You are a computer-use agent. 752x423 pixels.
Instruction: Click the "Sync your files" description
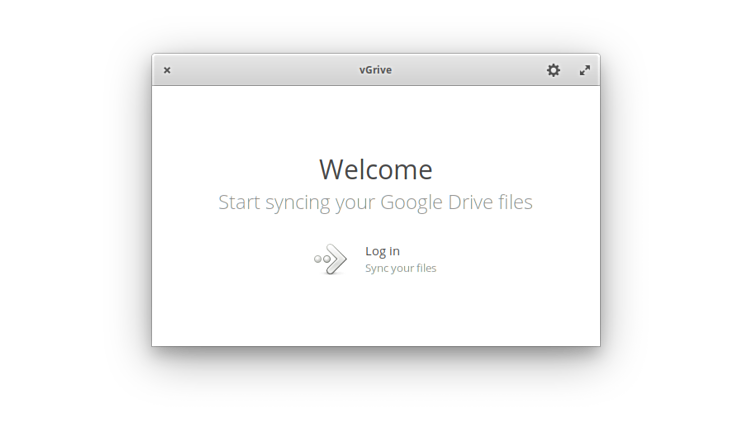click(x=400, y=268)
